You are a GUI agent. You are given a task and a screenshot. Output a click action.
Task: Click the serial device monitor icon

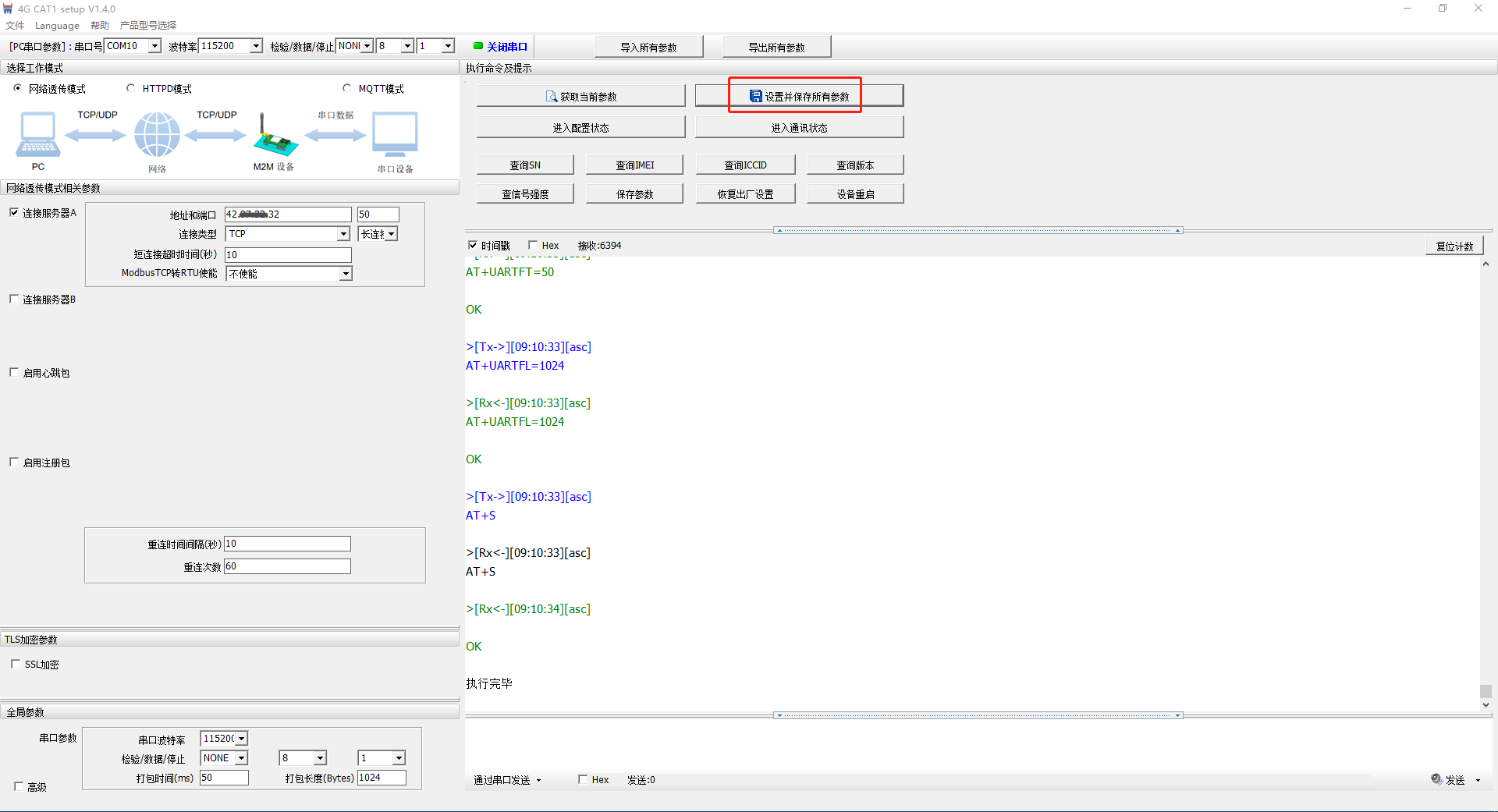click(395, 134)
